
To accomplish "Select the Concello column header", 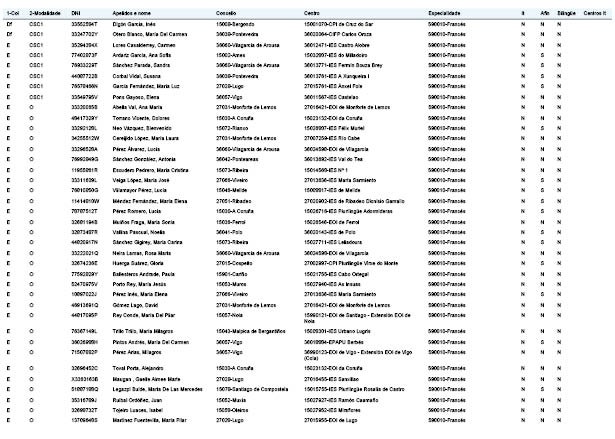I will pyautogui.click(x=226, y=13).
